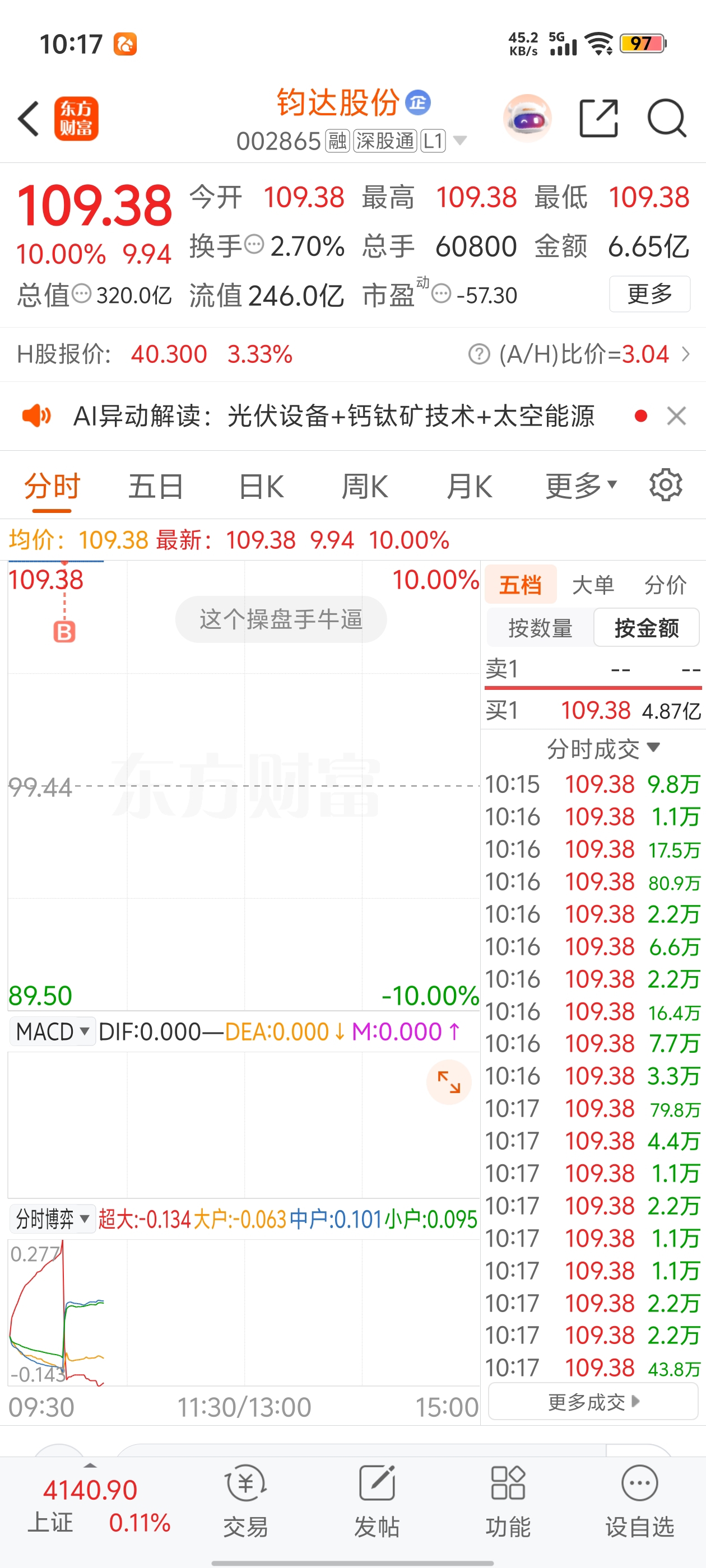The height and width of the screenshot is (1568, 706).
Task: Open the AI robot assistant avatar
Action: tap(527, 118)
